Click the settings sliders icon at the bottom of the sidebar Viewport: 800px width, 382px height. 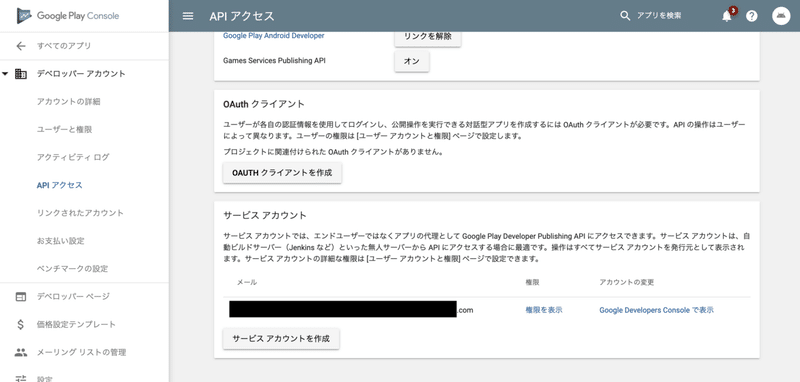pos(20,378)
